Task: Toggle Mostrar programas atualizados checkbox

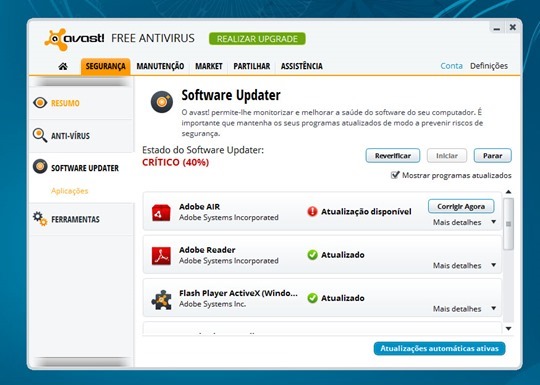Action: click(x=395, y=175)
